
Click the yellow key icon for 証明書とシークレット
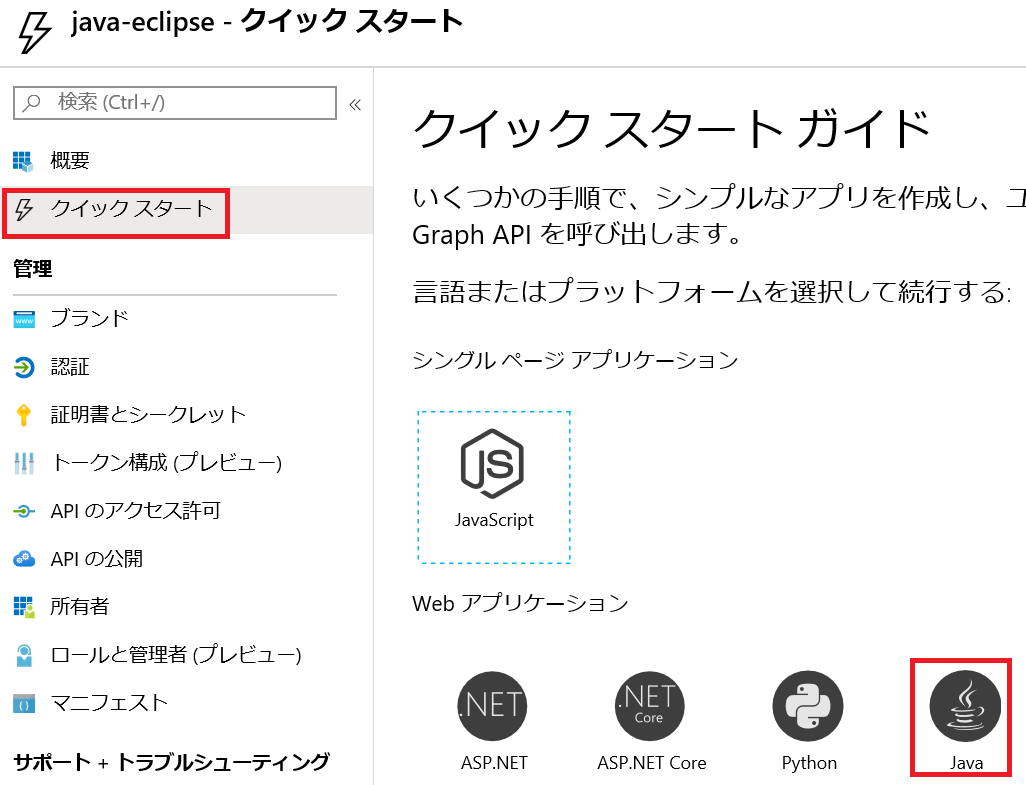pyautogui.click(x=24, y=415)
